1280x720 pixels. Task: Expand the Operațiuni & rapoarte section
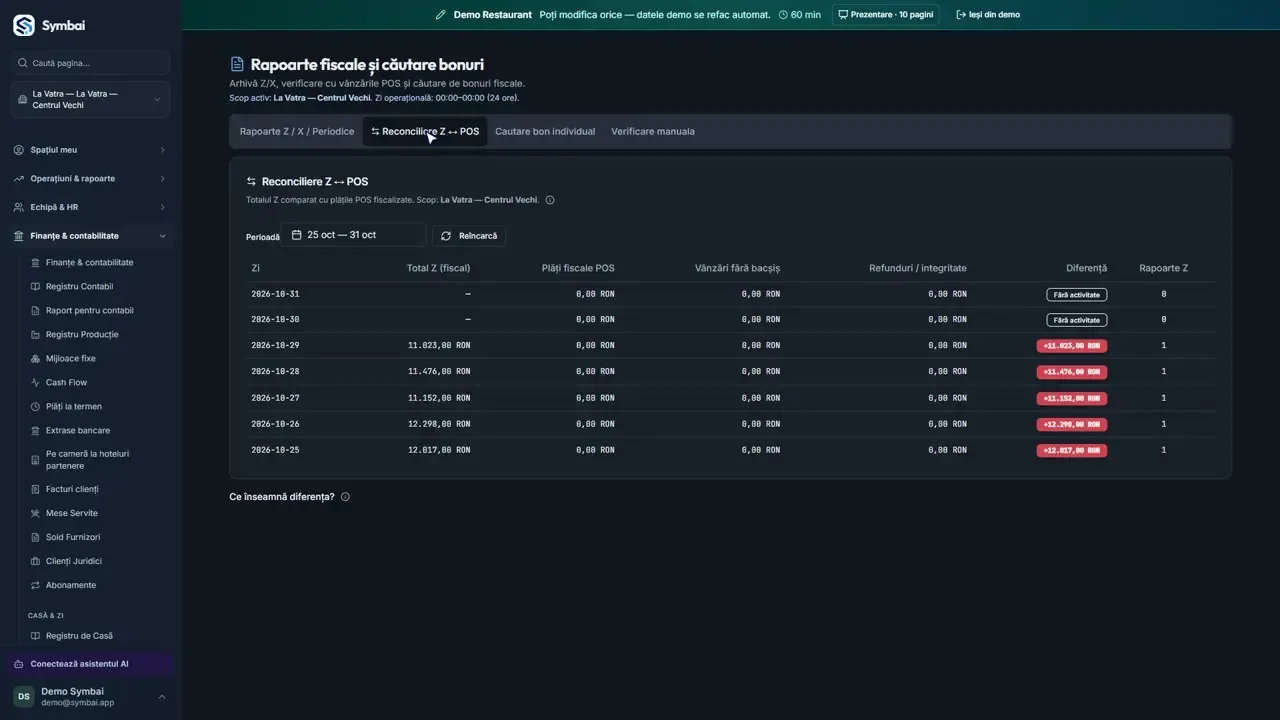pyautogui.click(x=90, y=179)
